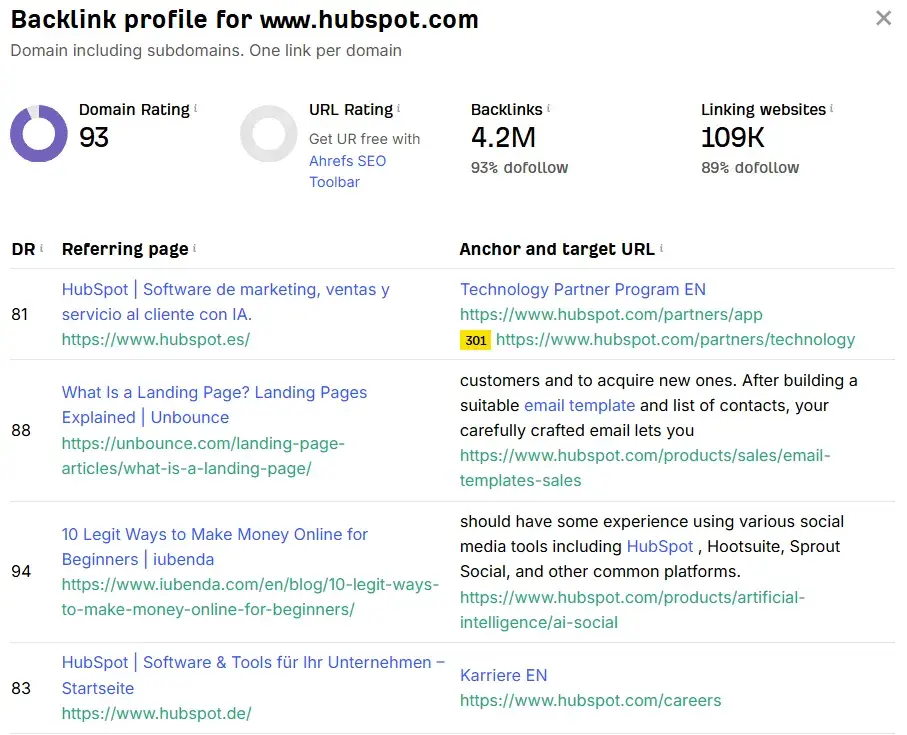Click the Referring page column header
The image size is (907, 735).
(x=125, y=249)
